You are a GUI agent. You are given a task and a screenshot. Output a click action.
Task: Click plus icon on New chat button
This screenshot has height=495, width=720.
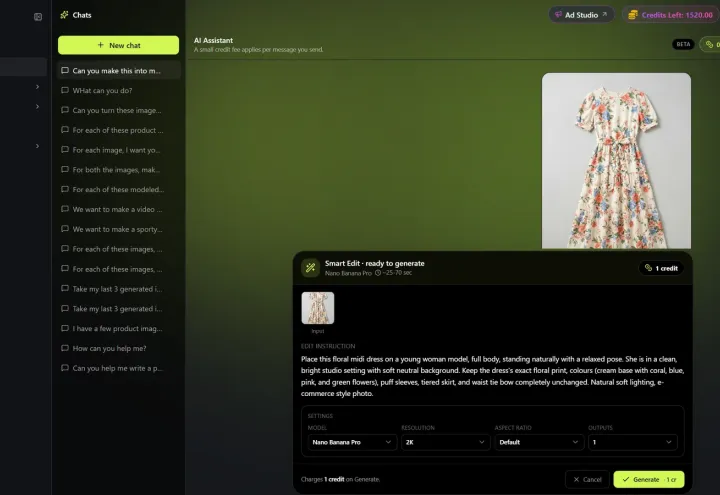[x=101, y=45]
